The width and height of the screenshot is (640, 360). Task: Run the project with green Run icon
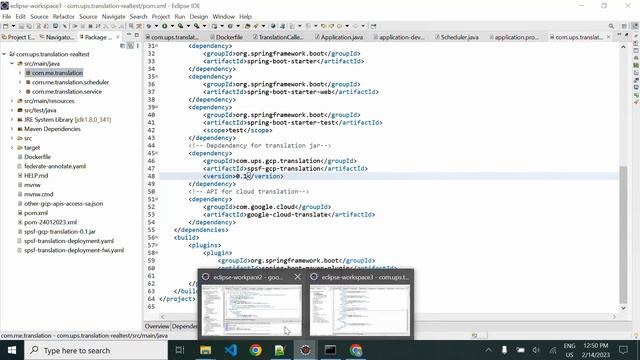click(x=164, y=26)
